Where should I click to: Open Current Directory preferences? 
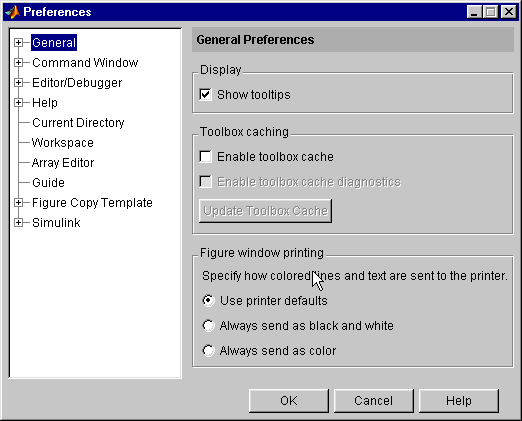coord(78,123)
